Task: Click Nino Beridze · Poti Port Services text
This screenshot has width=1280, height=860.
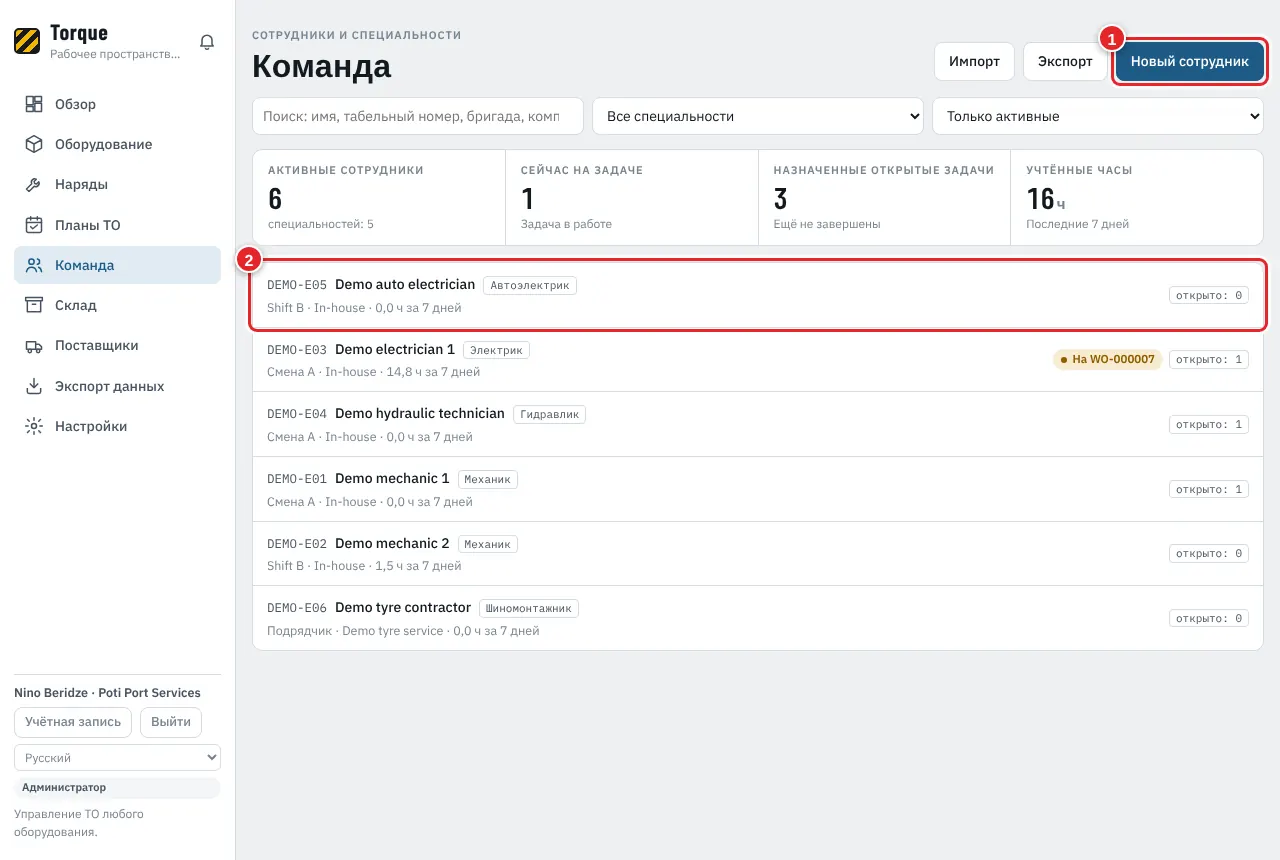Action: [x=107, y=693]
